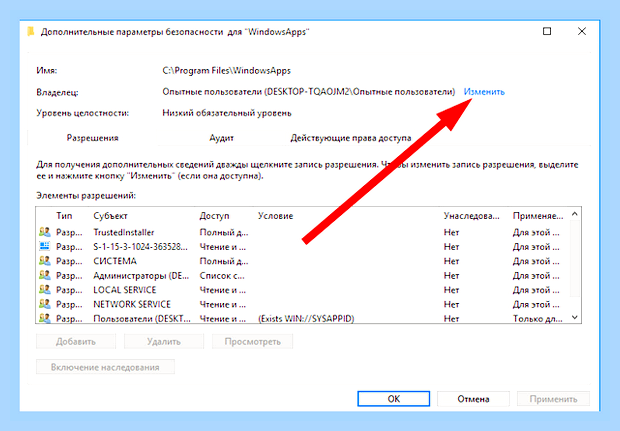Click the Просмотреть button
This screenshot has width=620, height=431.
[x=253, y=342]
